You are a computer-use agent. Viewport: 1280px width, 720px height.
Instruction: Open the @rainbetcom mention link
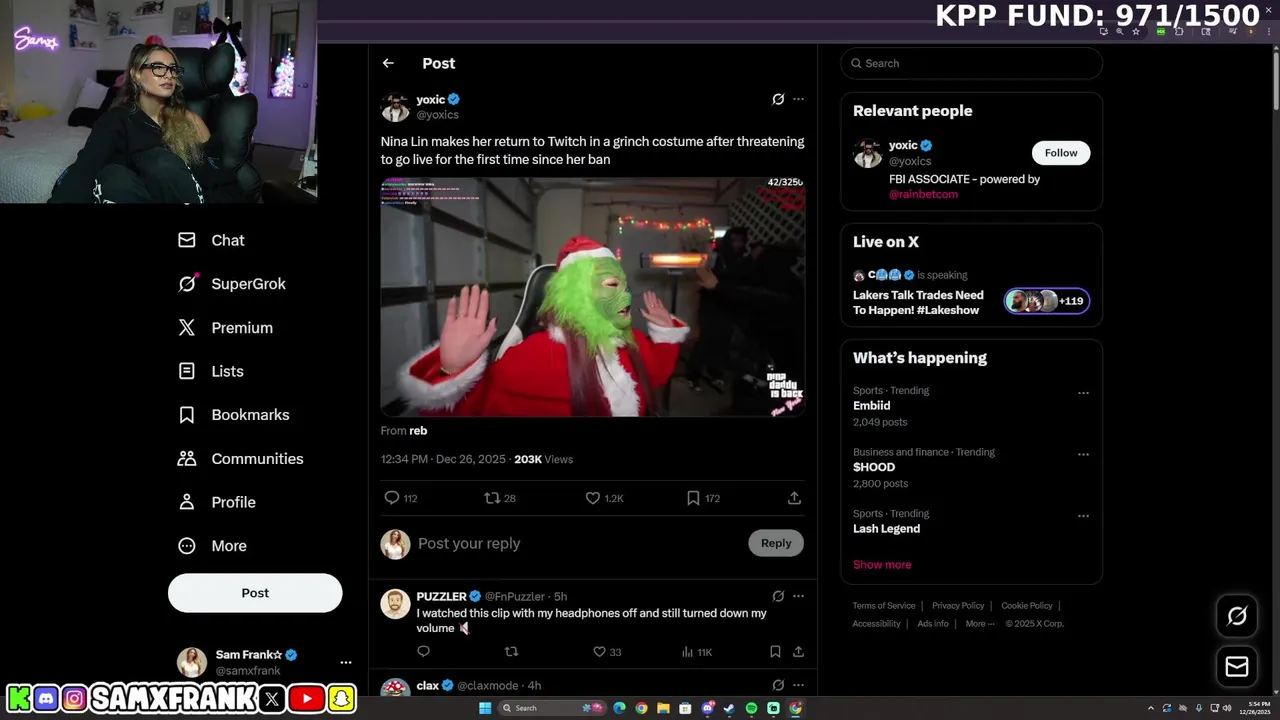[923, 194]
